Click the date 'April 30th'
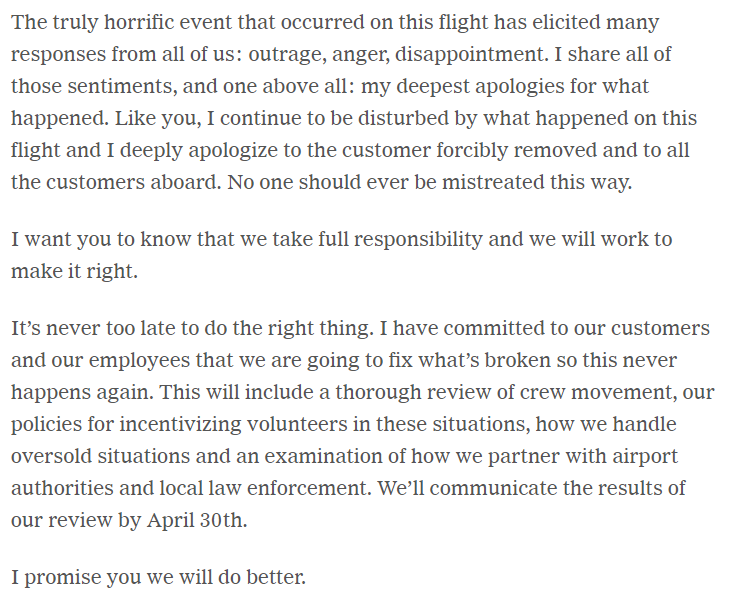 click(195, 520)
